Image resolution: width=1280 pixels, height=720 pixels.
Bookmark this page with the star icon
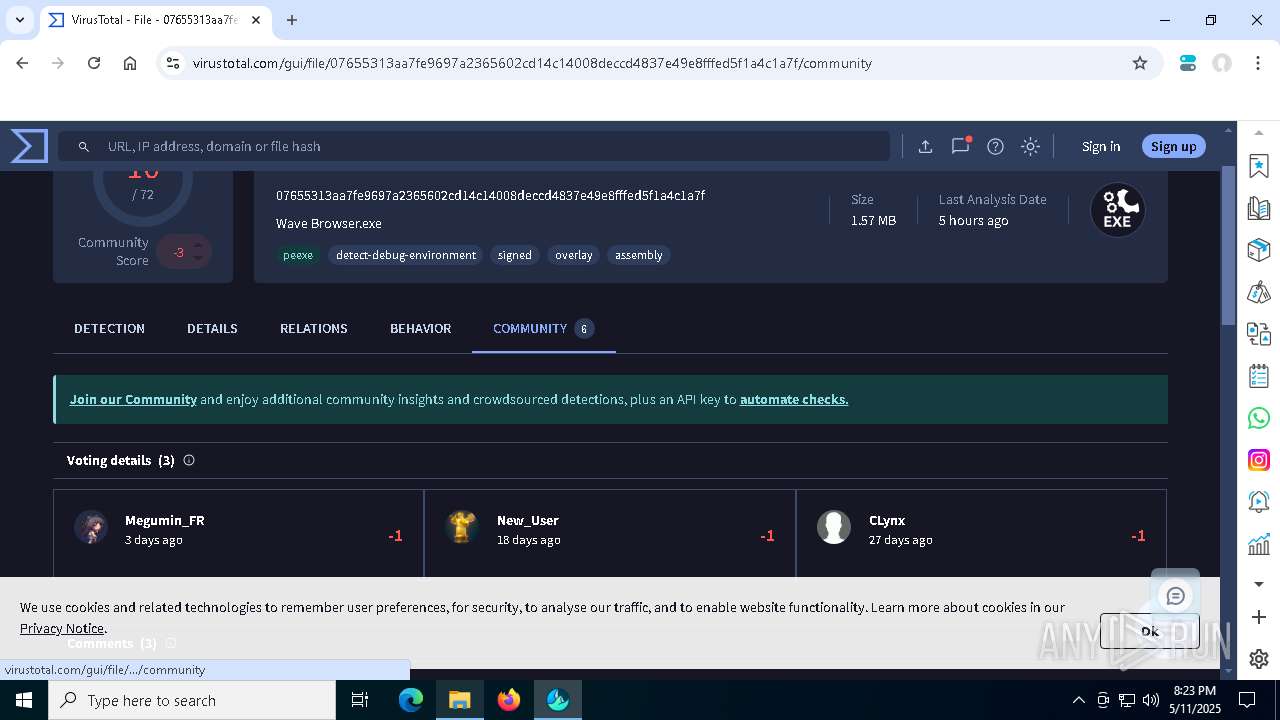tap(1140, 63)
